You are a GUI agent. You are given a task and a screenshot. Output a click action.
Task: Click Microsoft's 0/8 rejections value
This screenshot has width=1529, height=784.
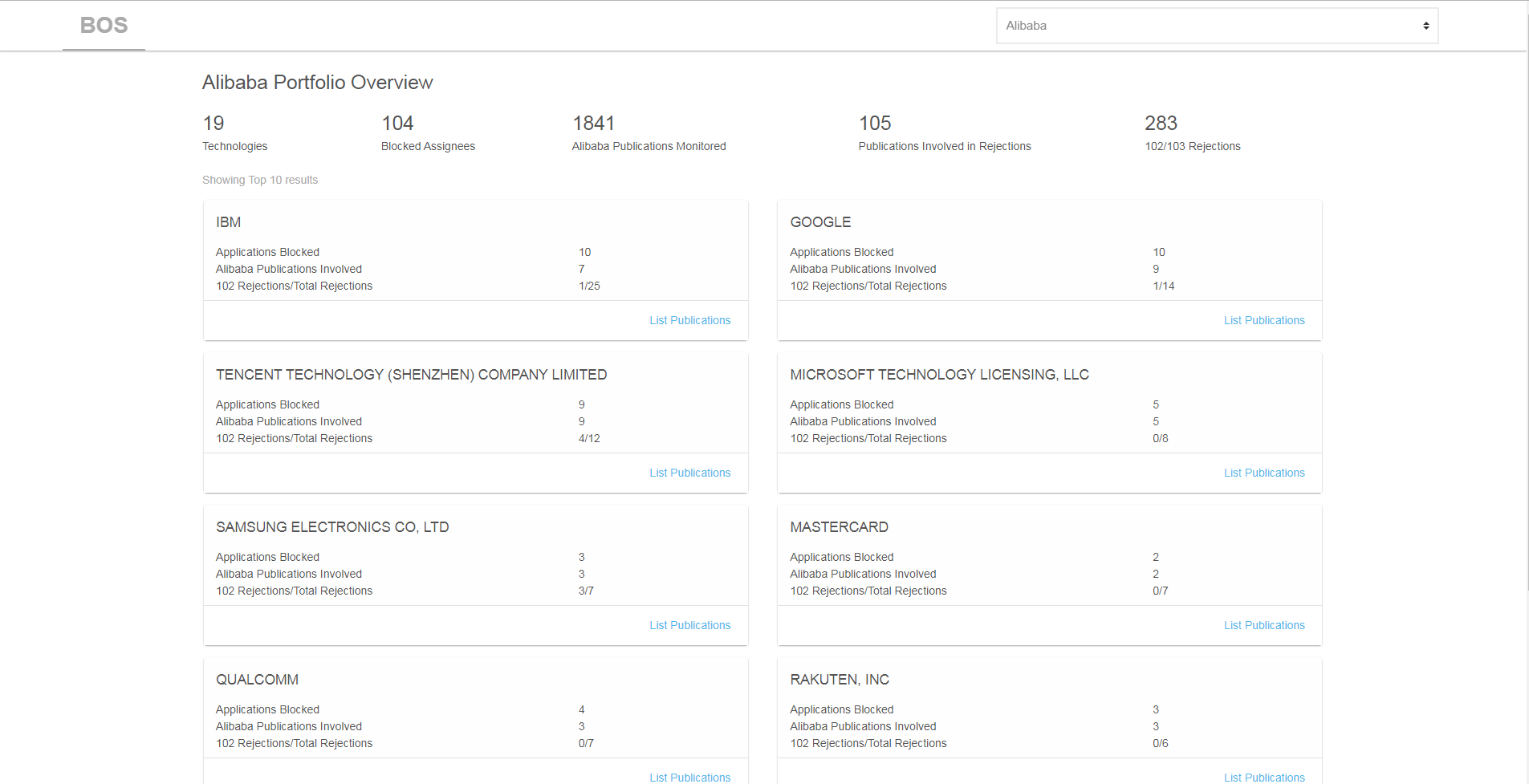coord(1161,438)
